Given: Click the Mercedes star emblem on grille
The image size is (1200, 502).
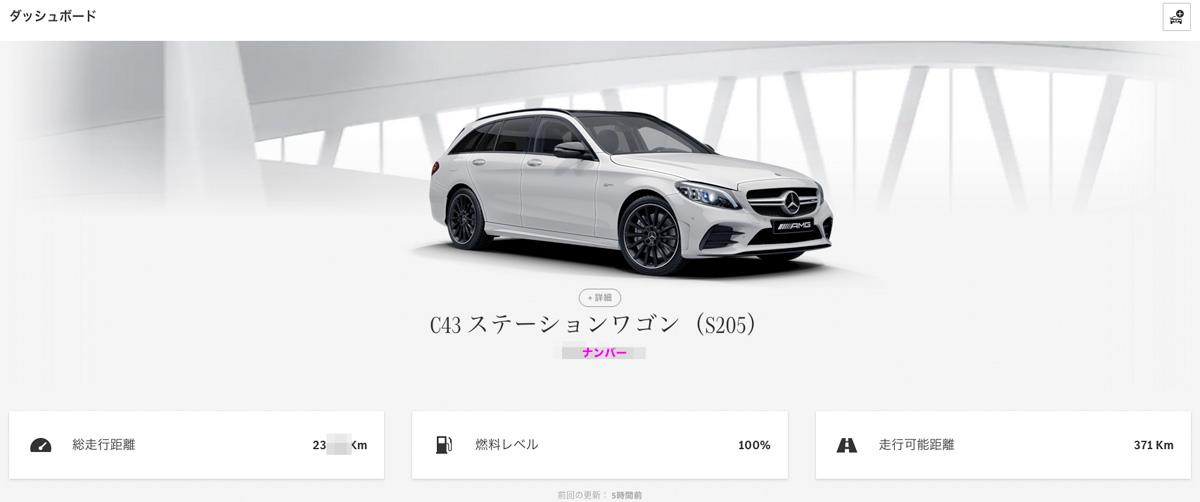Looking at the screenshot, I should click(x=793, y=204).
